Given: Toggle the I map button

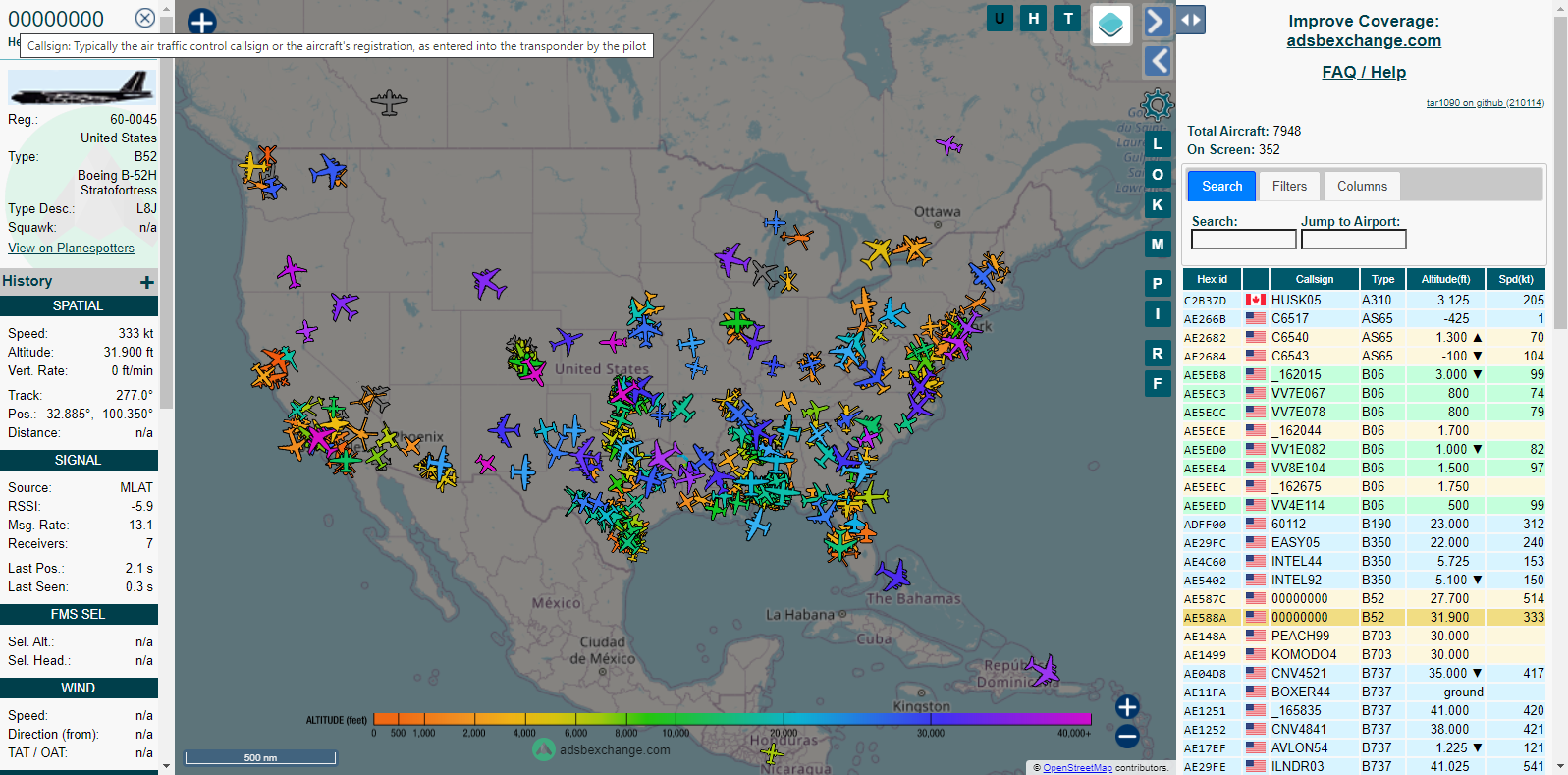Looking at the screenshot, I should pyautogui.click(x=1158, y=314).
